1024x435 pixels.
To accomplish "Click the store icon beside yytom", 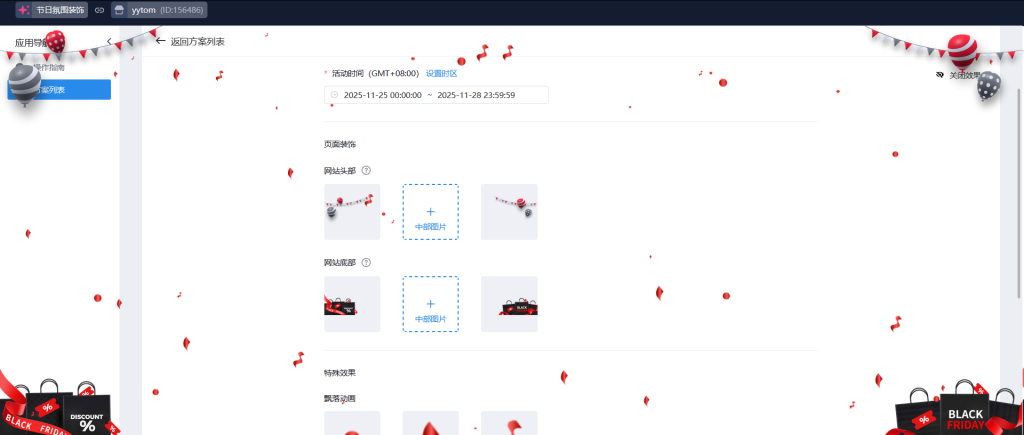I will point(119,10).
